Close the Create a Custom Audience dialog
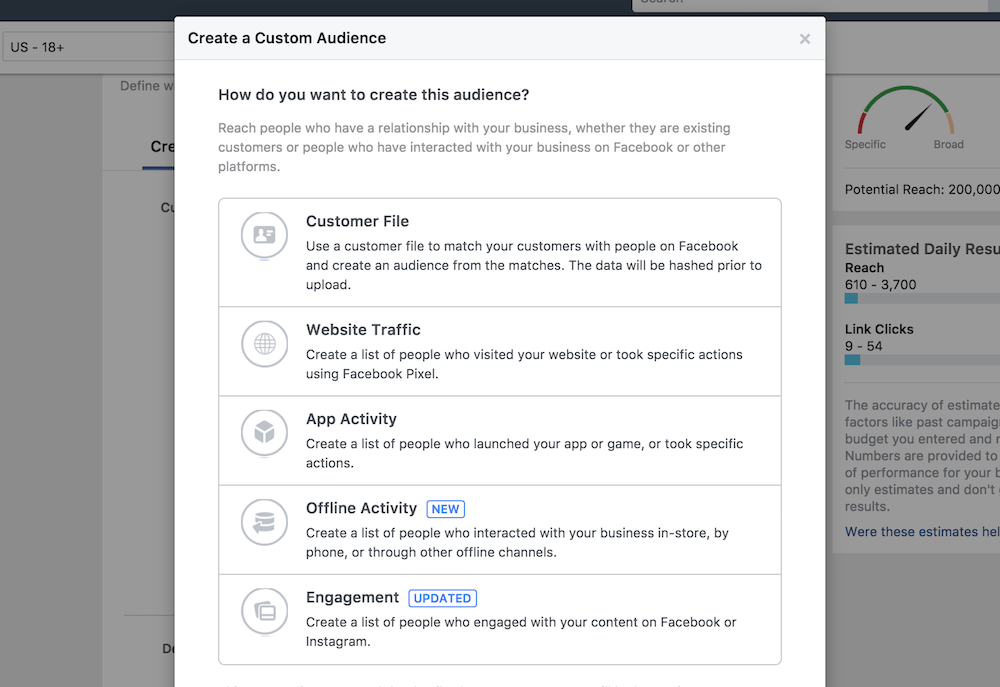 pyautogui.click(x=805, y=39)
